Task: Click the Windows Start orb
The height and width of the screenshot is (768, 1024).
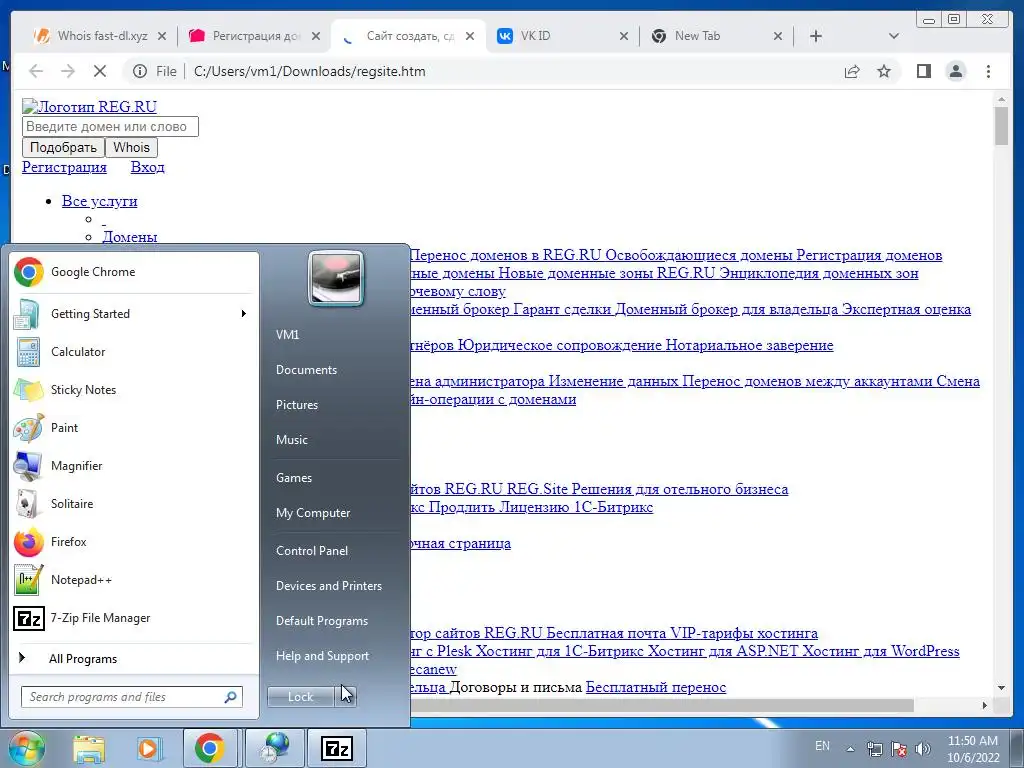Action: coord(26,748)
